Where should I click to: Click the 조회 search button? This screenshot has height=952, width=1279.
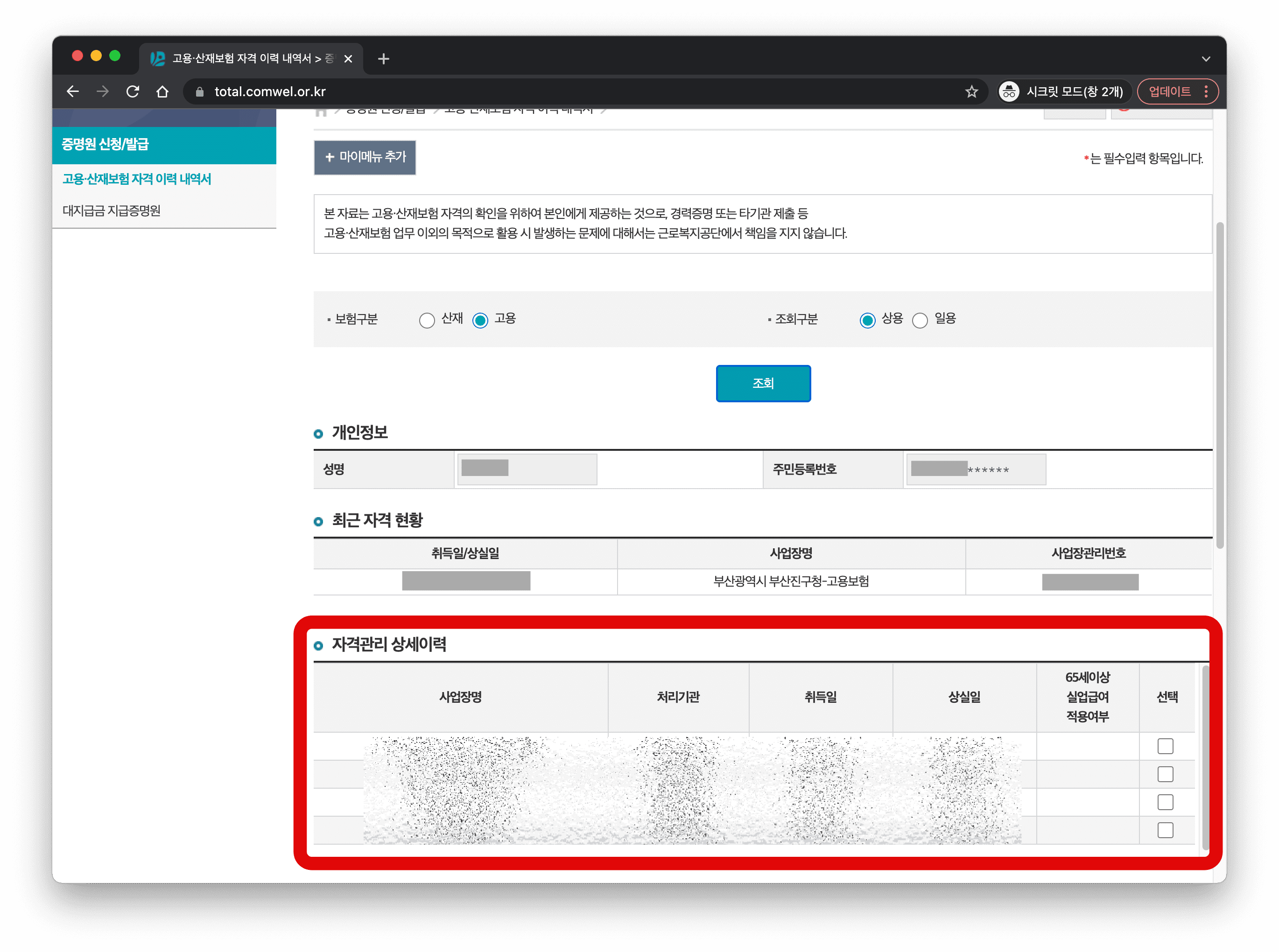(763, 383)
